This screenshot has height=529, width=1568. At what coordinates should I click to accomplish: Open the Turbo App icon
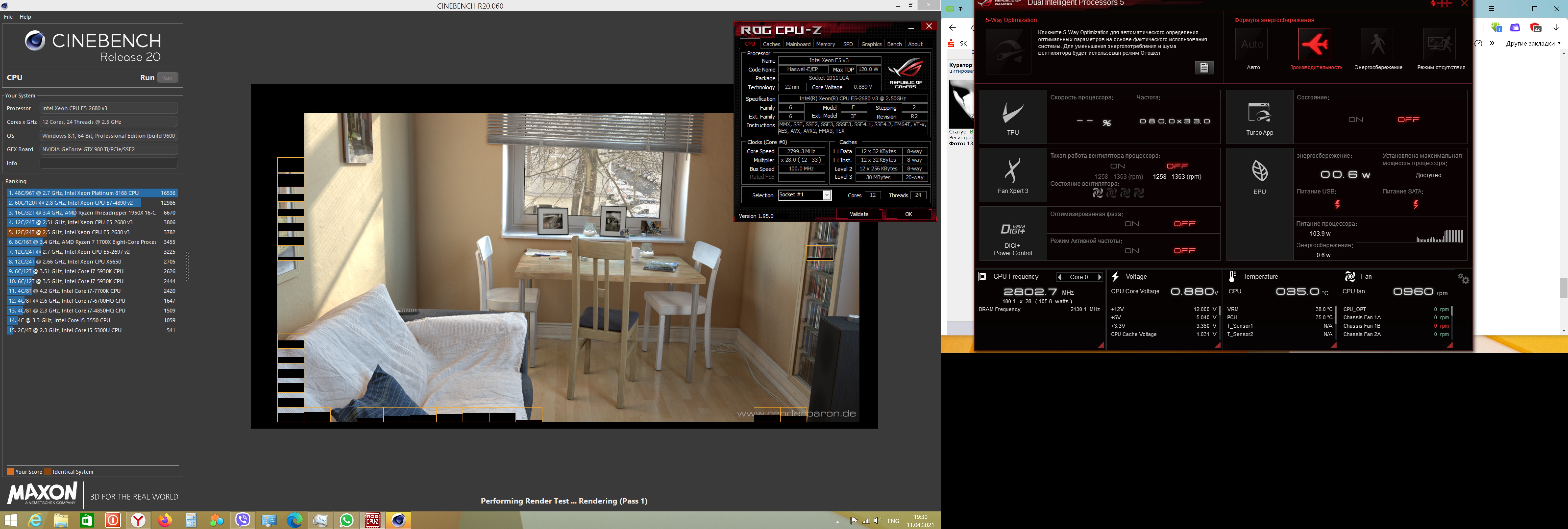click(1259, 113)
